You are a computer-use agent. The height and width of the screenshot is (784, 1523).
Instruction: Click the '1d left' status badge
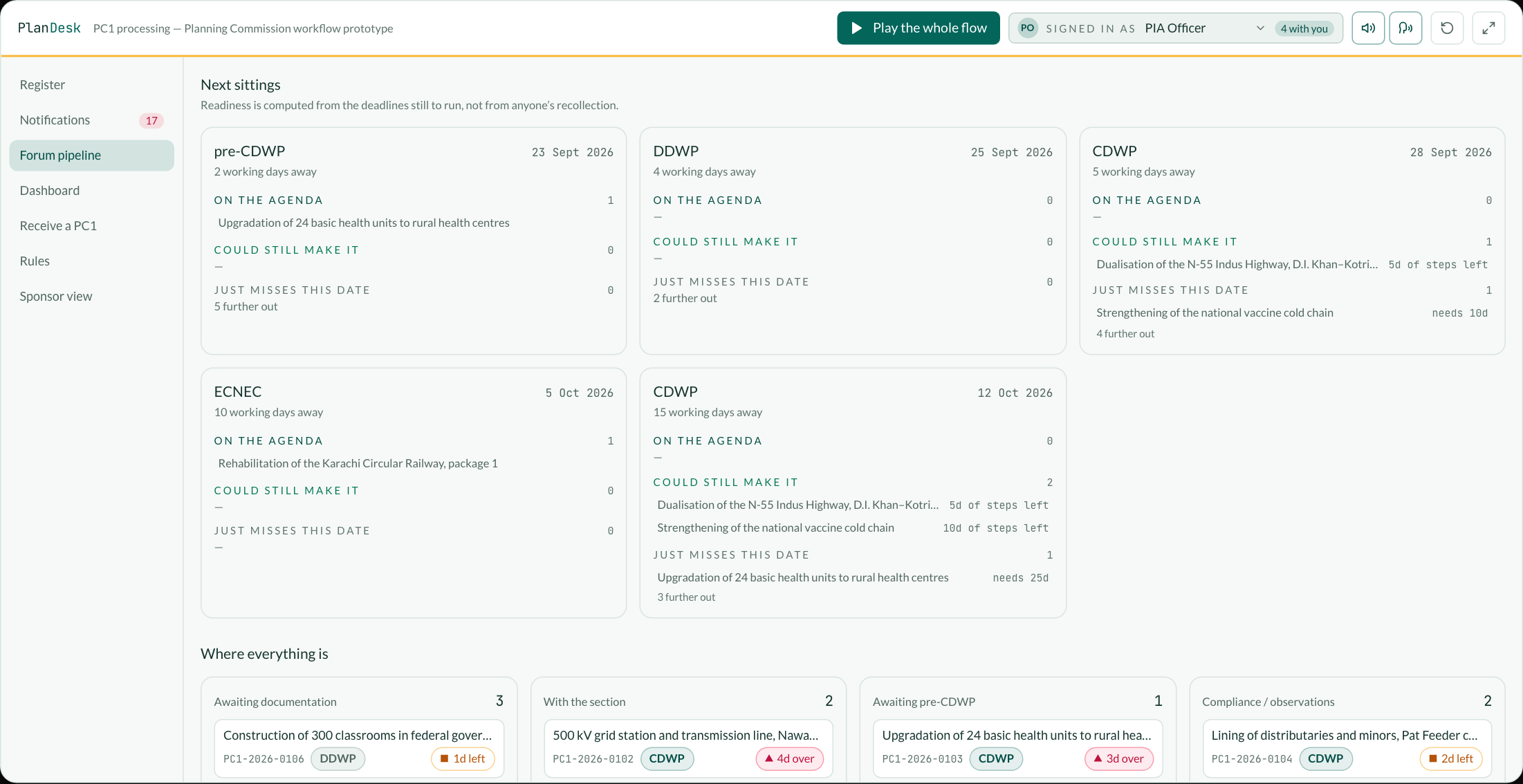[463, 758]
